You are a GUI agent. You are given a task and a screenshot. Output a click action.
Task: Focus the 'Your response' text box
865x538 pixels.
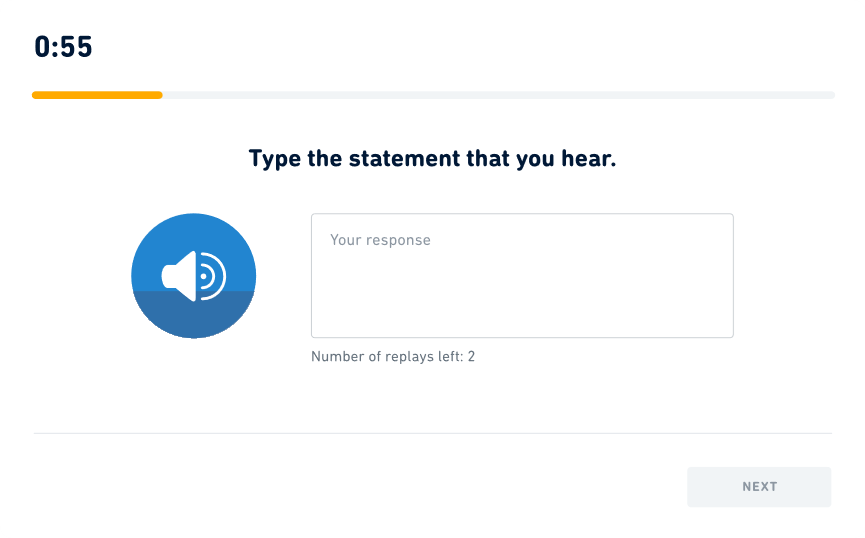click(x=522, y=276)
